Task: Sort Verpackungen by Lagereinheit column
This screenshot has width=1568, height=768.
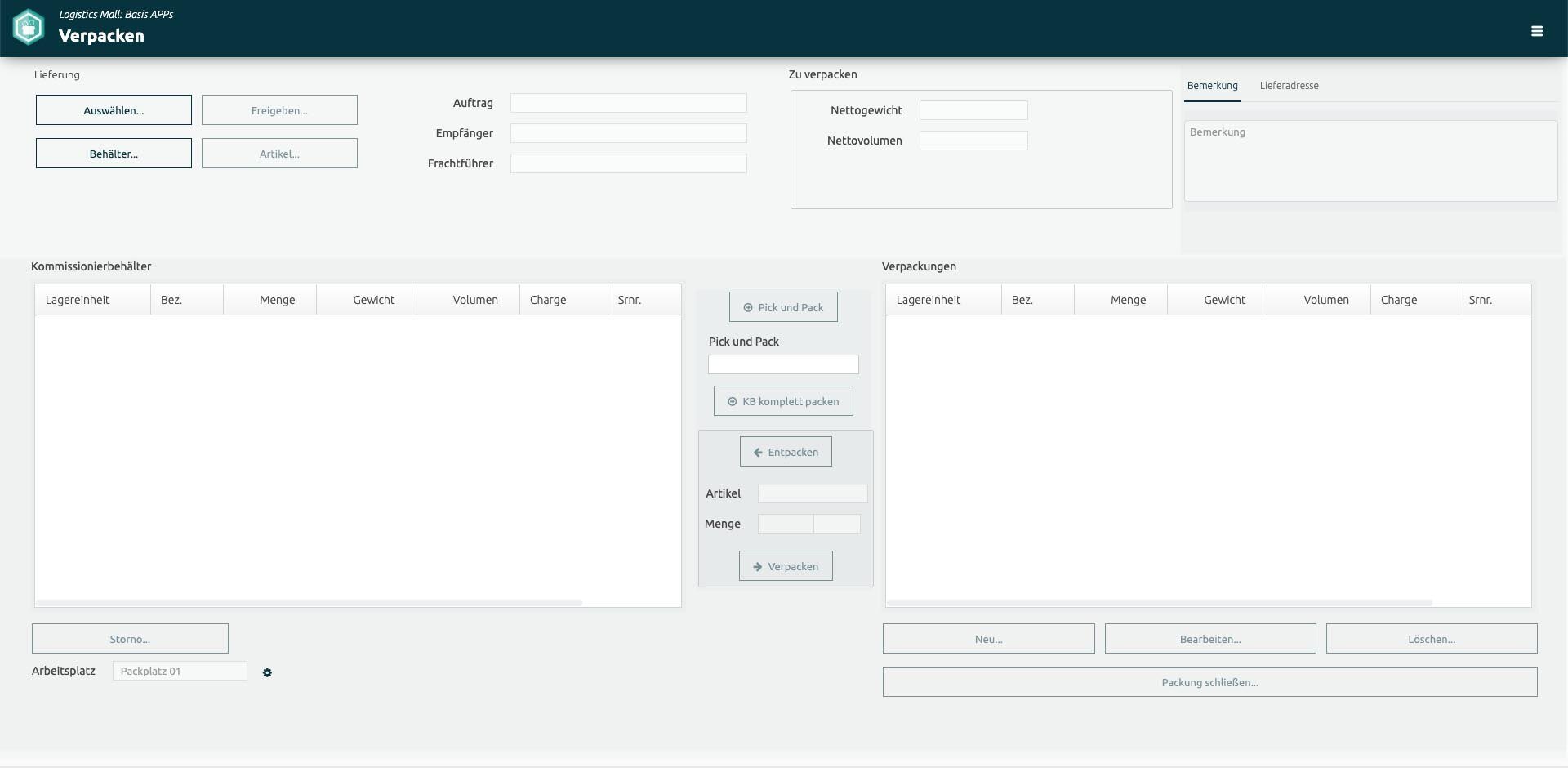Action: point(943,300)
